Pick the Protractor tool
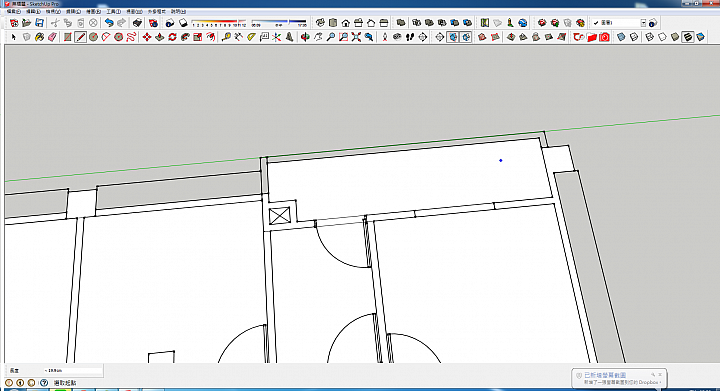This screenshot has height=391, width=720. coord(251,37)
